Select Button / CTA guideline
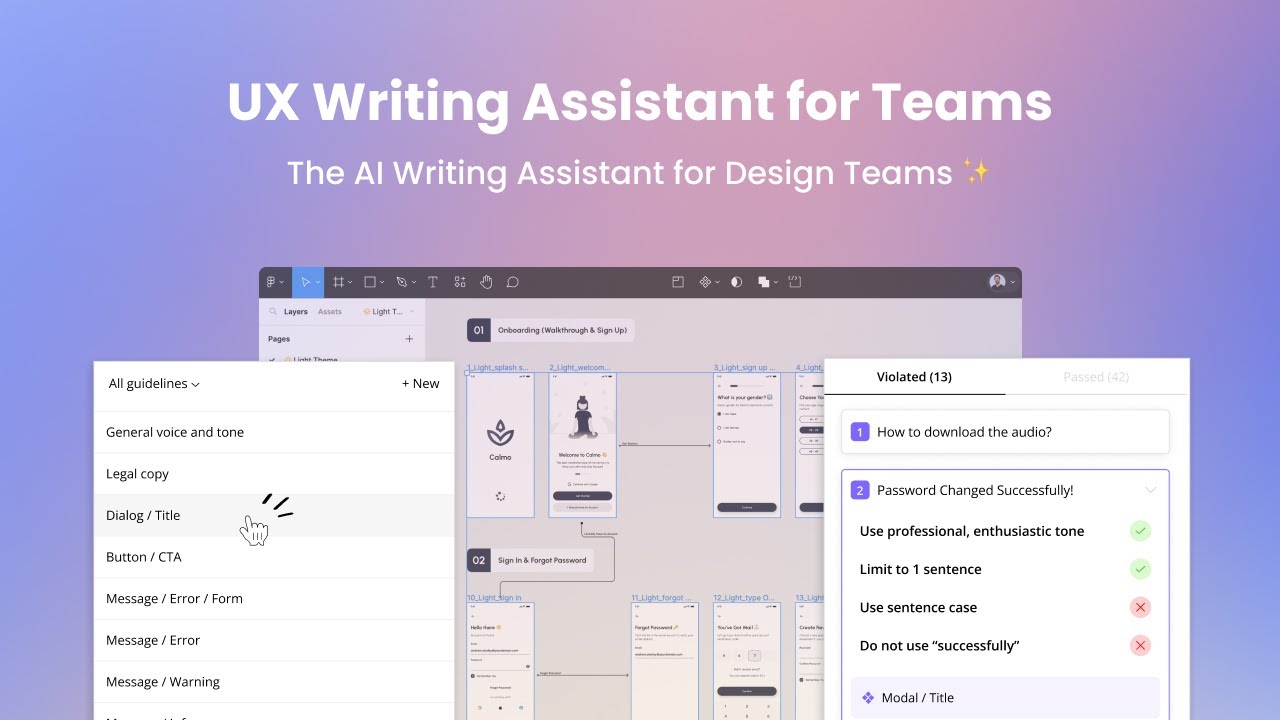This screenshot has height=720, width=1280. (x=274, y=557)
